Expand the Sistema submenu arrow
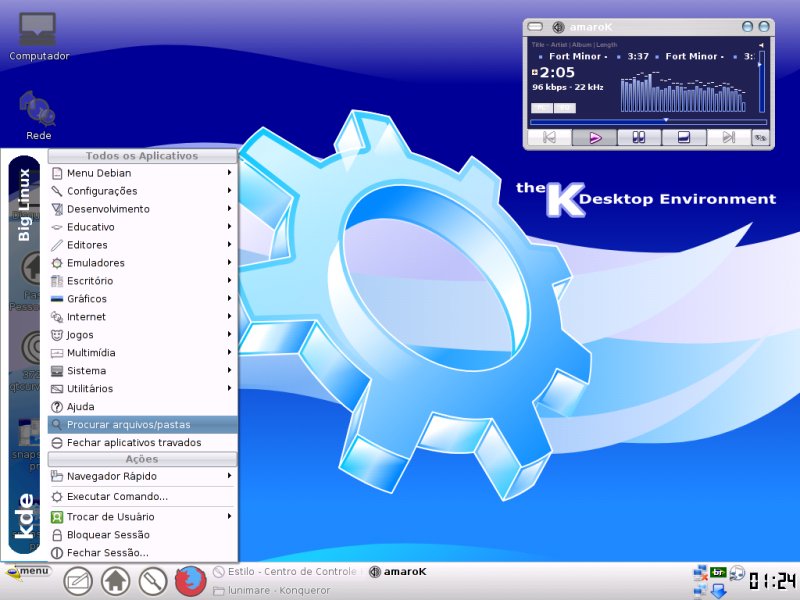Viewport: 800px width, 600px height. (230, 370)
